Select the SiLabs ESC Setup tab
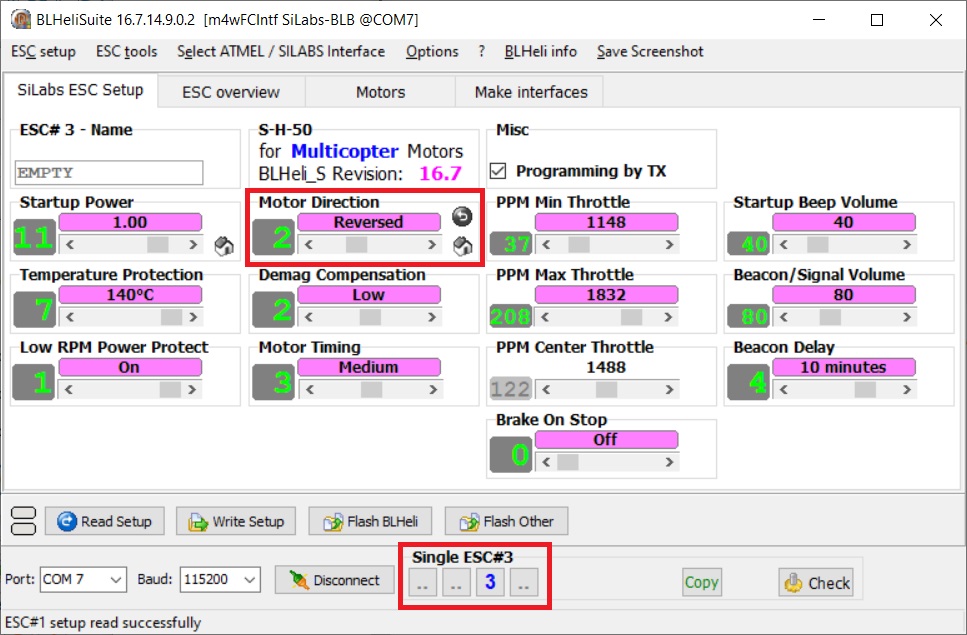Viewport: 967px width, 635px height. (x=80, y=90)
